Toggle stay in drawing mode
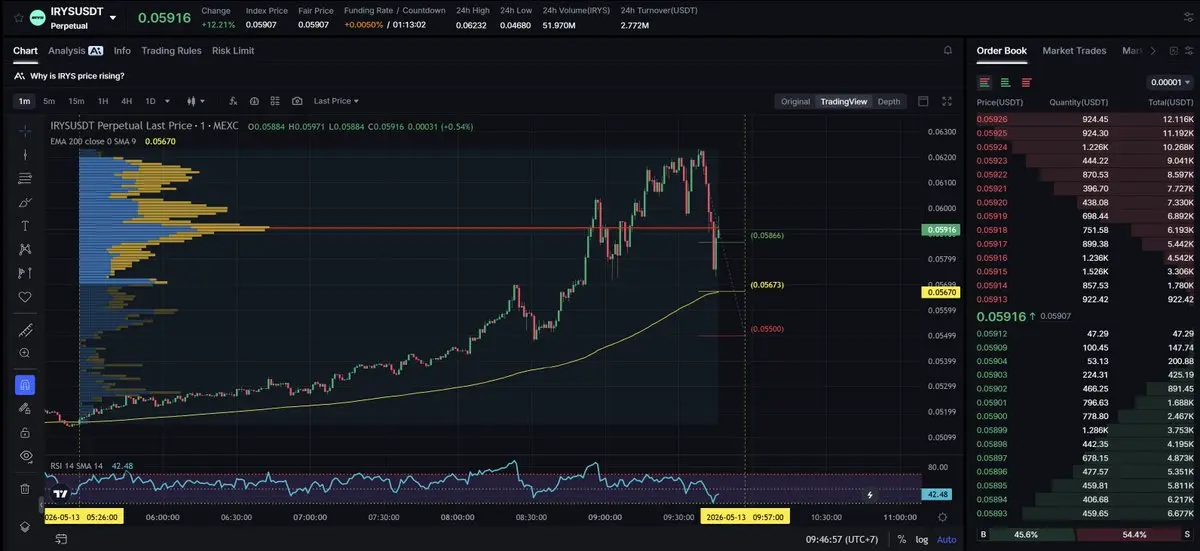Screen dimensions: 1200x551 tap(25, 408)
